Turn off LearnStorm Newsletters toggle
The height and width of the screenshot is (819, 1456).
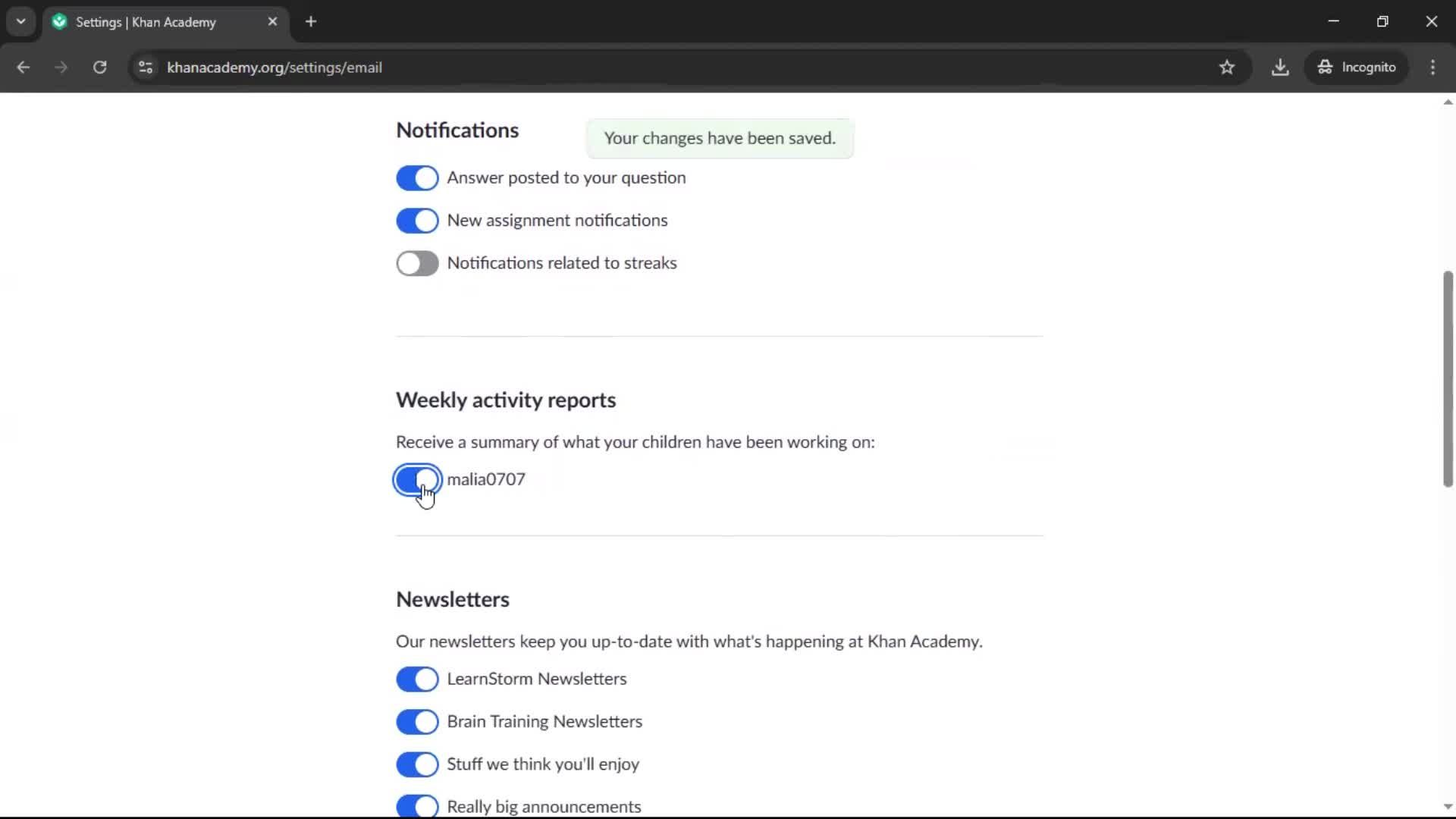pyautogui.click(x=417, y=679)
